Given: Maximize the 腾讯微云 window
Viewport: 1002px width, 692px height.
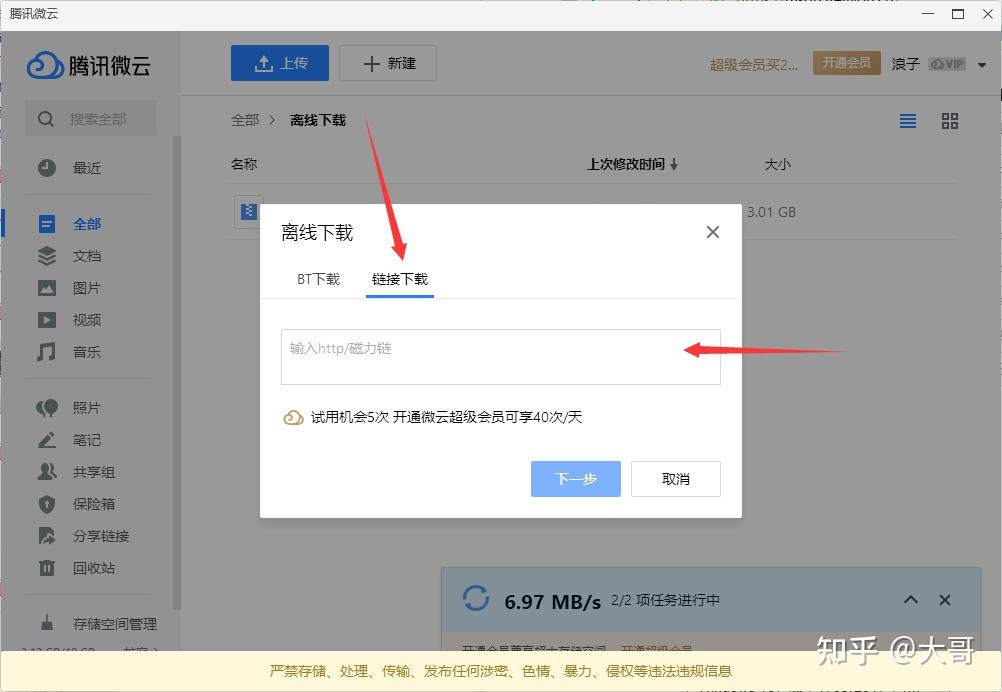Looking at the screenshot, I should pyautogui.click(x=958, y=13).
